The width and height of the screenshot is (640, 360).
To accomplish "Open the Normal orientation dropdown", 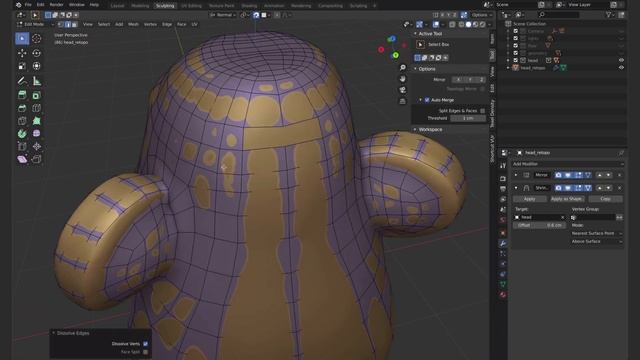I will click(x=223, y=15).
